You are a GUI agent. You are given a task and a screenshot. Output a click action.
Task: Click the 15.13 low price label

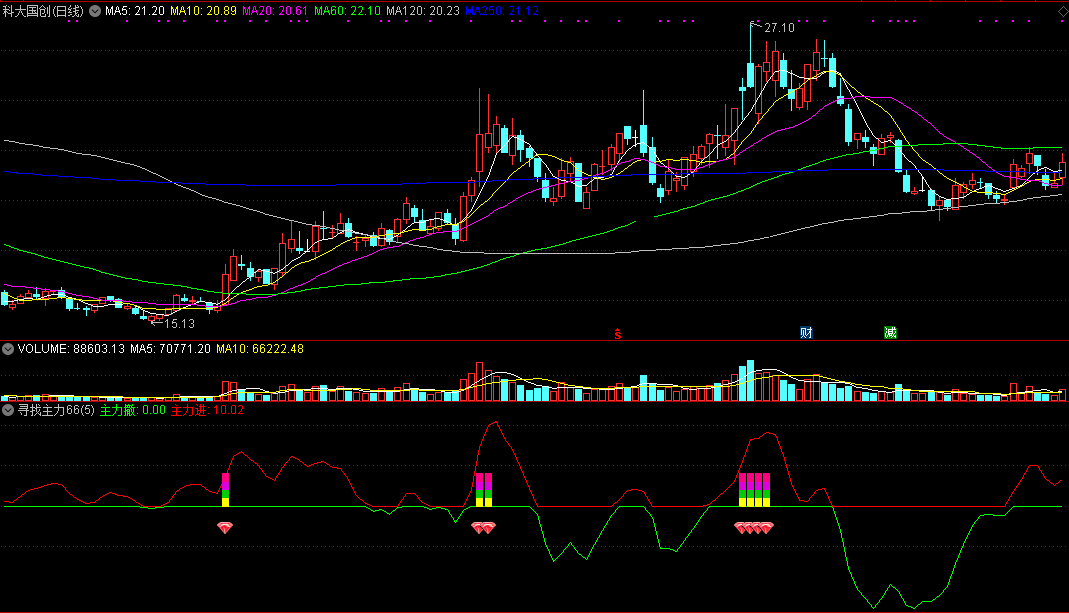(179, 324)
